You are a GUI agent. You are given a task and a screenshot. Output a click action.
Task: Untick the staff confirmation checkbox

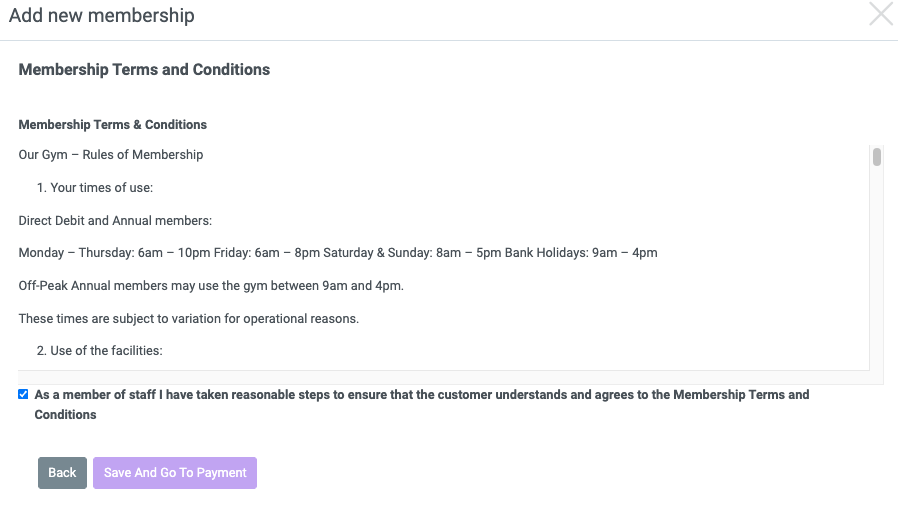(x=23, y=394)
